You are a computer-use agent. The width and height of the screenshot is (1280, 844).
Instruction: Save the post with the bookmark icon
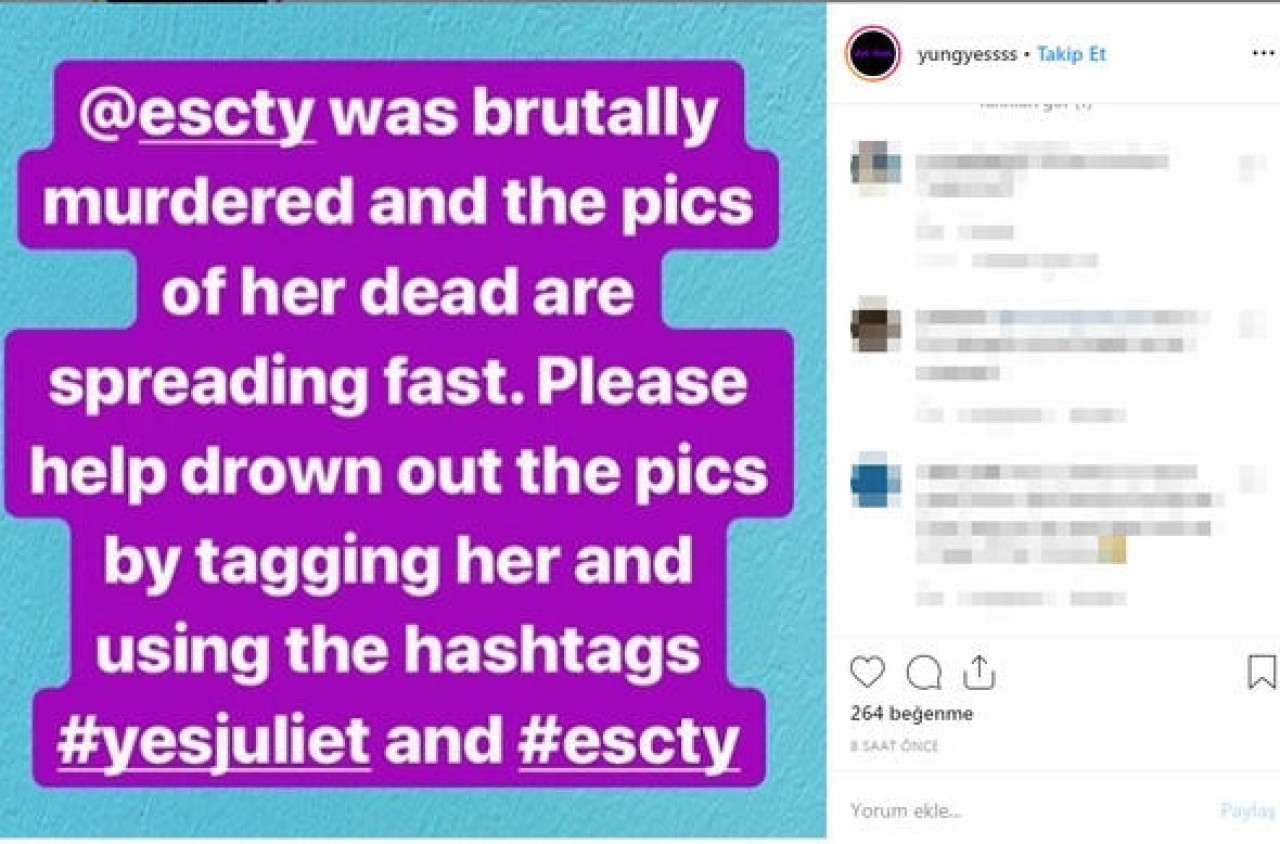[1262, 672]
